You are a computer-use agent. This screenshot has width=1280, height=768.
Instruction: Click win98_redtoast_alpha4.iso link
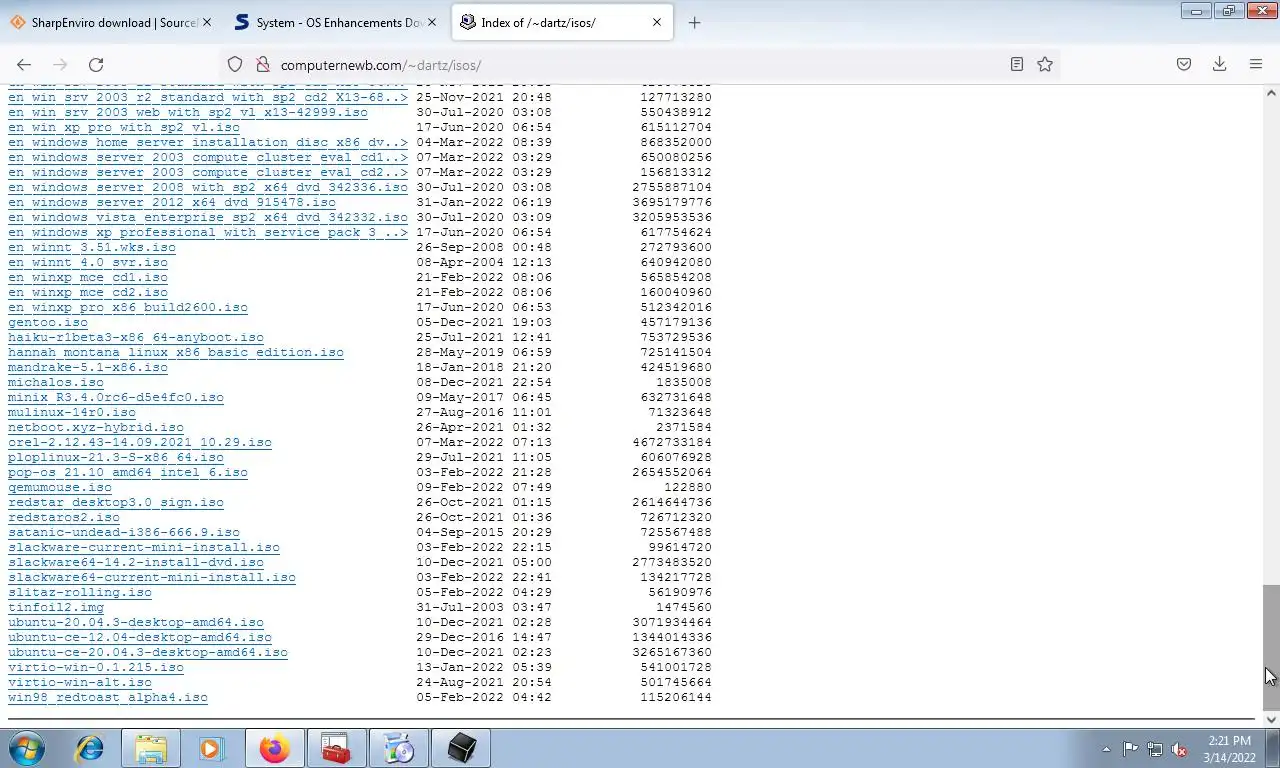click(x=108, y=697)
